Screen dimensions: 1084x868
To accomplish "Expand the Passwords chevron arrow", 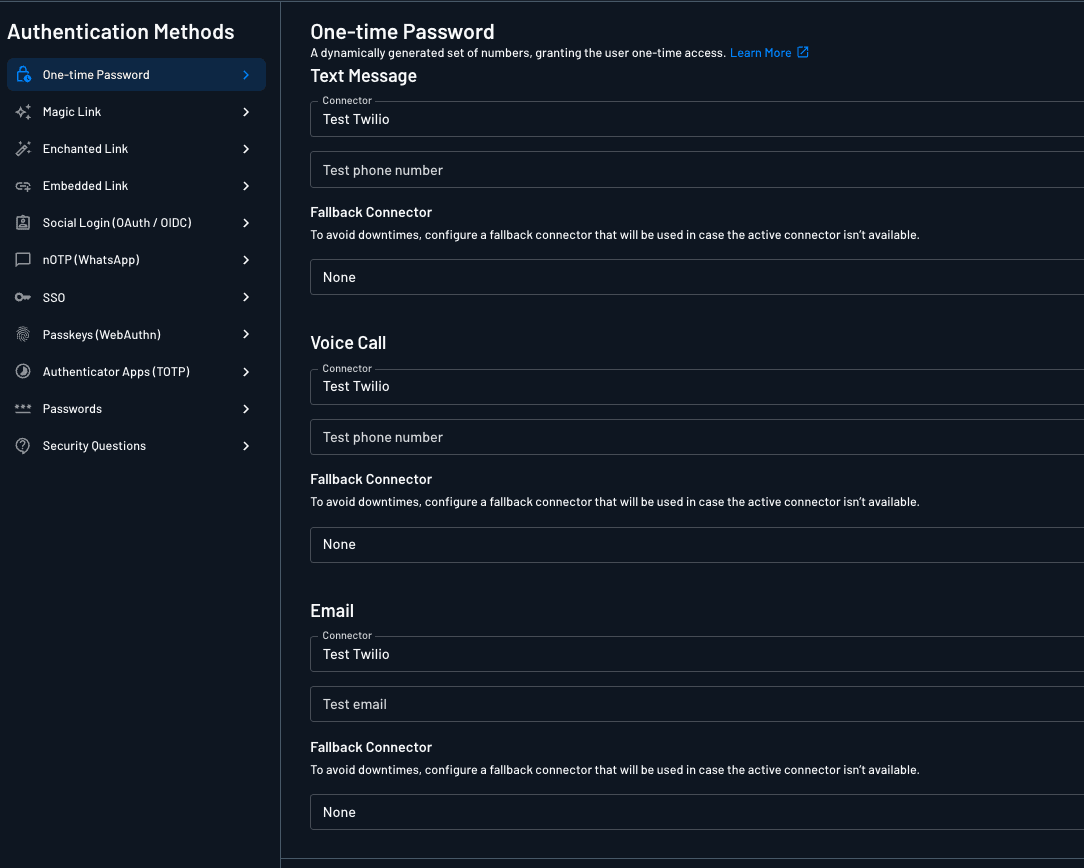I will 246,409.
